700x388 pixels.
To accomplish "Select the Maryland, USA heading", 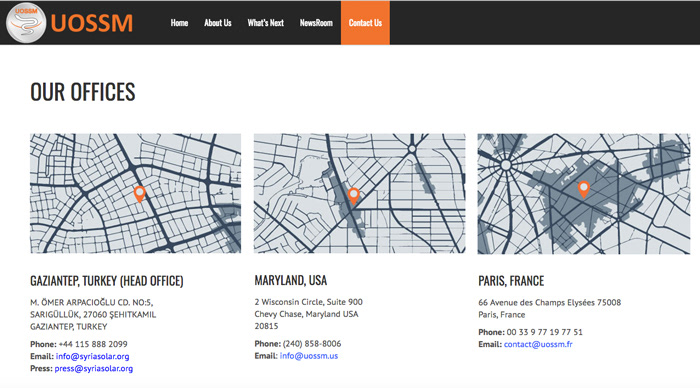I will click(291, 280).
